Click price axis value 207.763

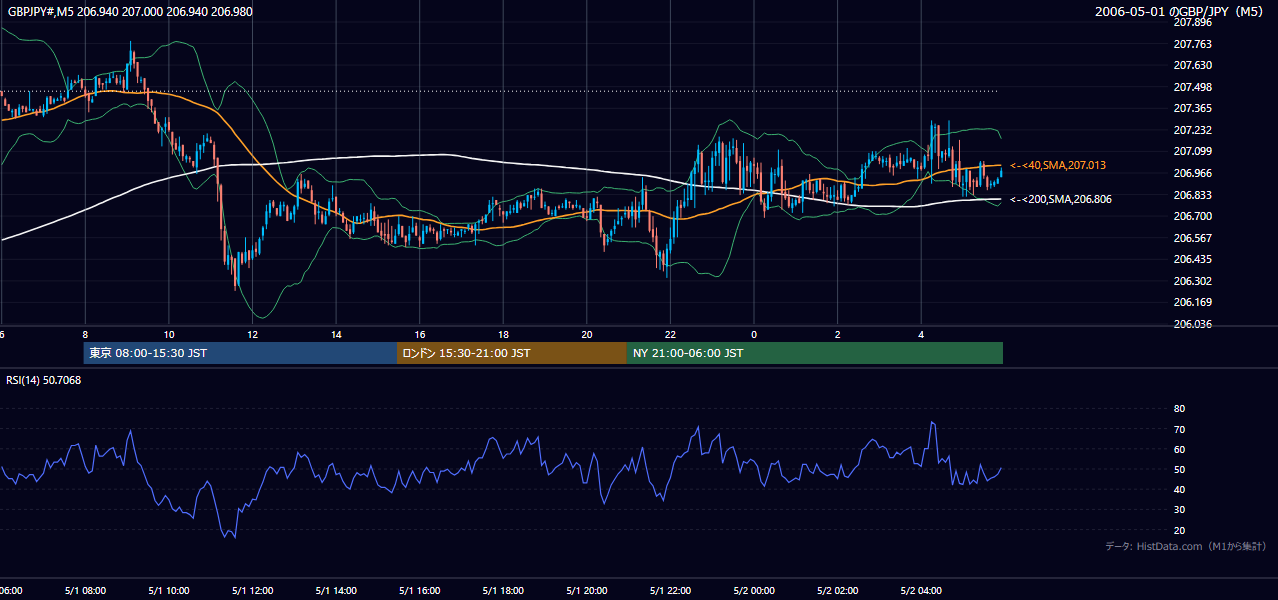click(1192, 44)
